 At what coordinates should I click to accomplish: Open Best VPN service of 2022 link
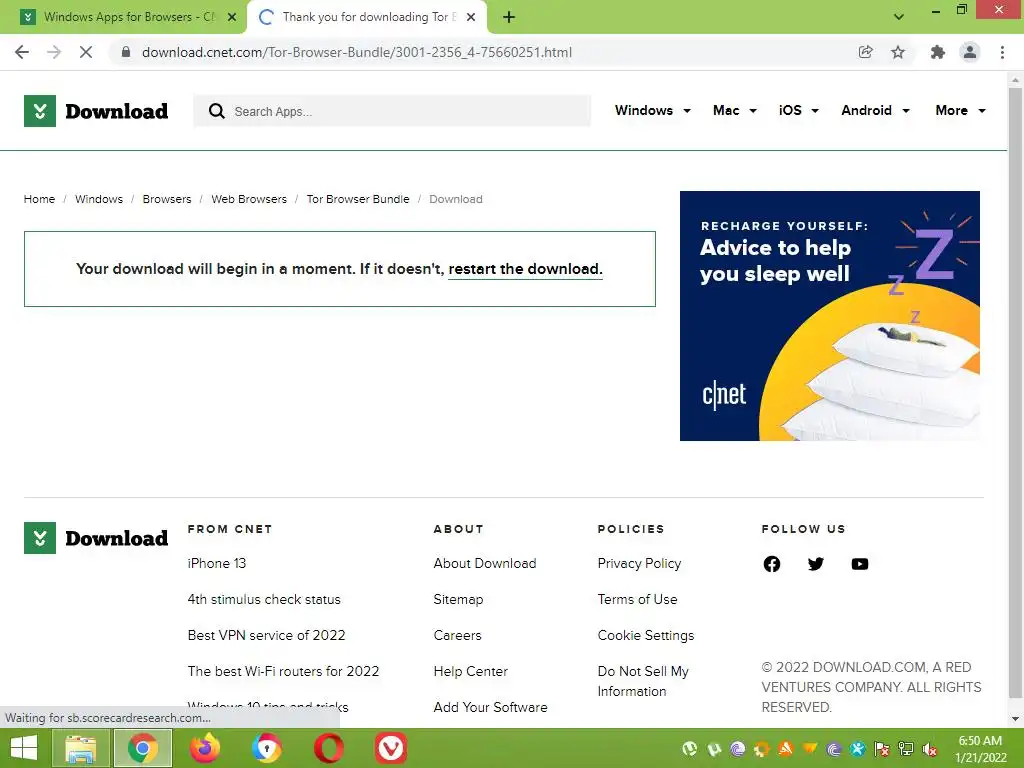point(266,635)
